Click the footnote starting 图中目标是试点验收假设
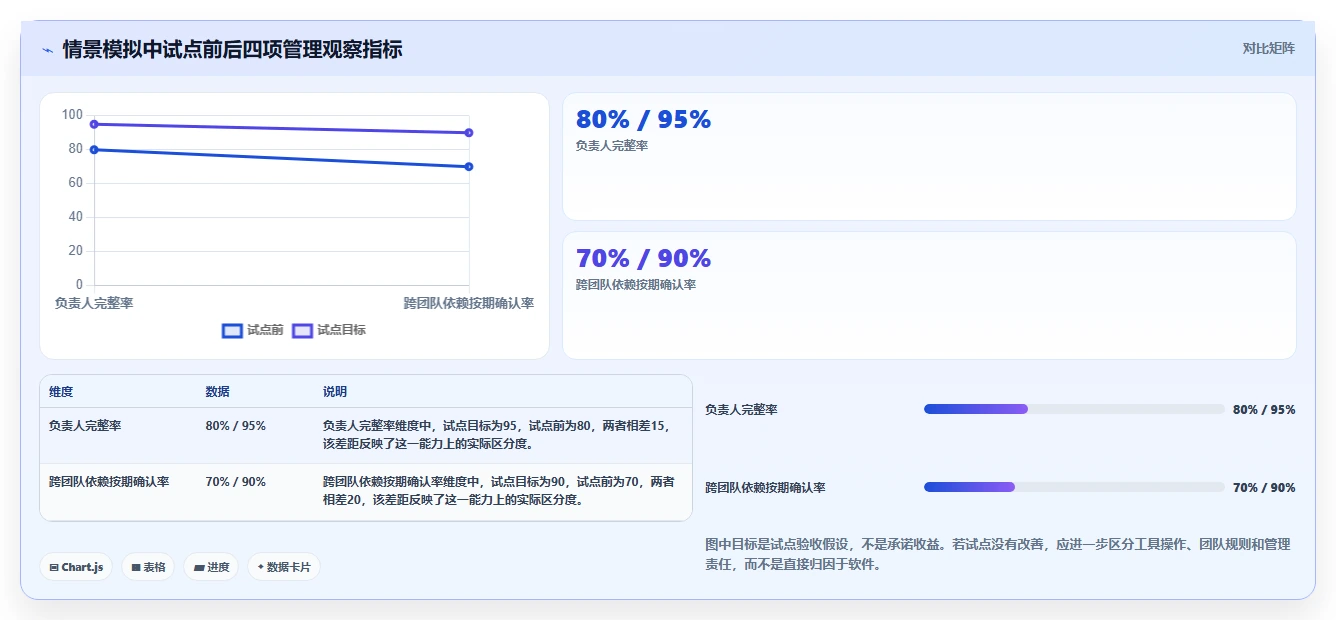This screenshot has width=1336, height=620. click(x=998, y=554)
